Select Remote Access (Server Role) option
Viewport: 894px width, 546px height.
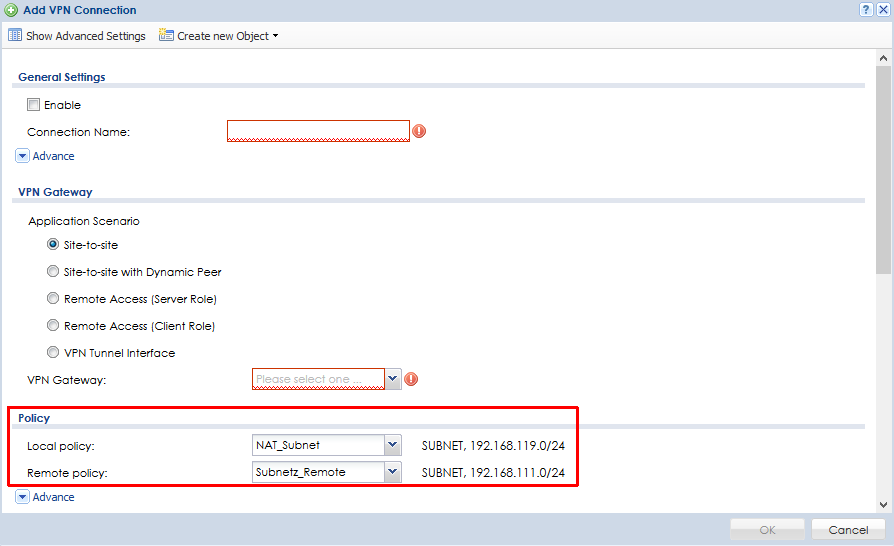point(53,299)
